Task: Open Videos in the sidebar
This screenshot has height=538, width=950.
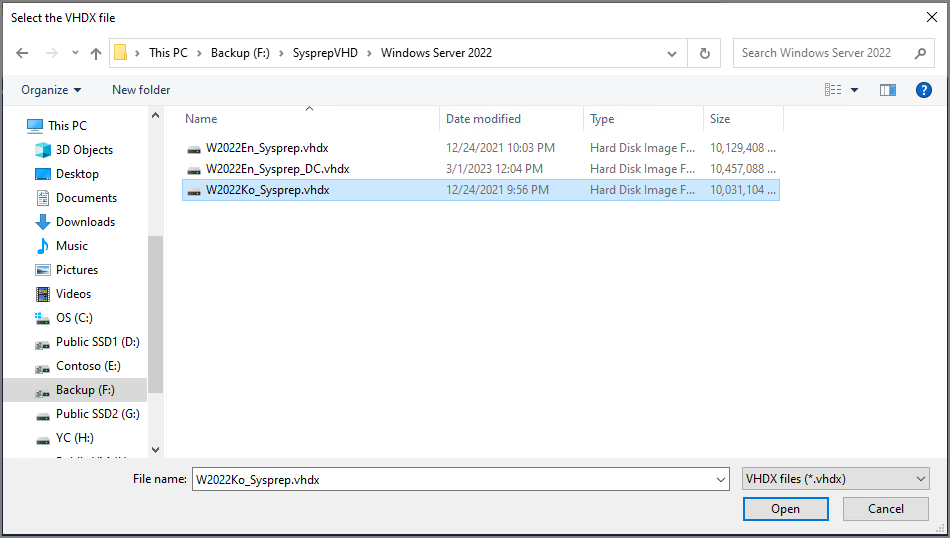Action: pos(73,294)
